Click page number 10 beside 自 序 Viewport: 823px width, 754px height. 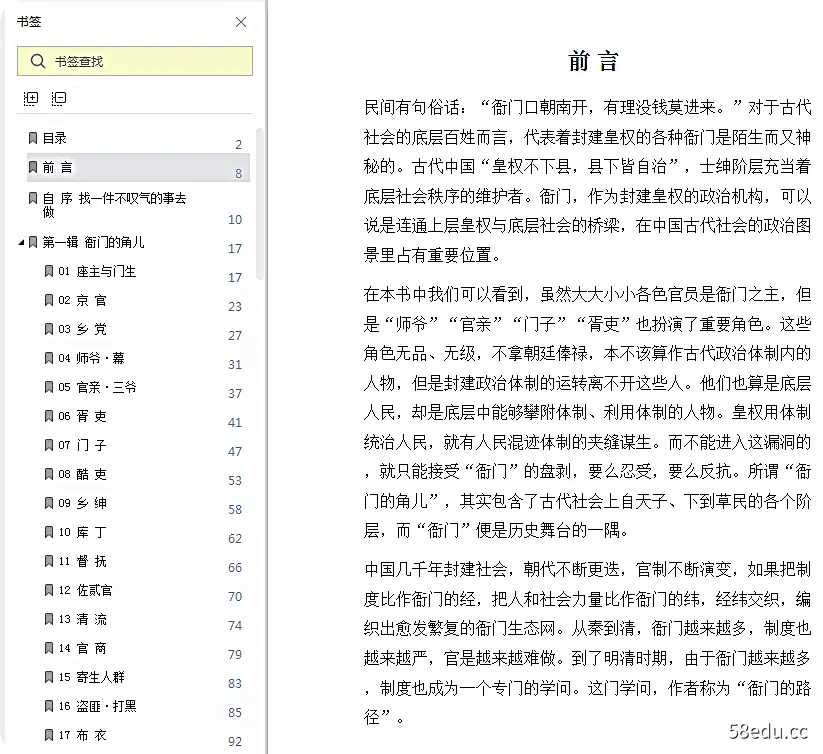pos(235,220)
